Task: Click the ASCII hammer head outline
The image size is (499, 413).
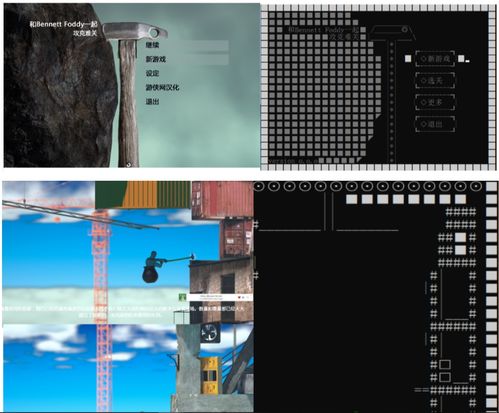Action: coord(392,33)
